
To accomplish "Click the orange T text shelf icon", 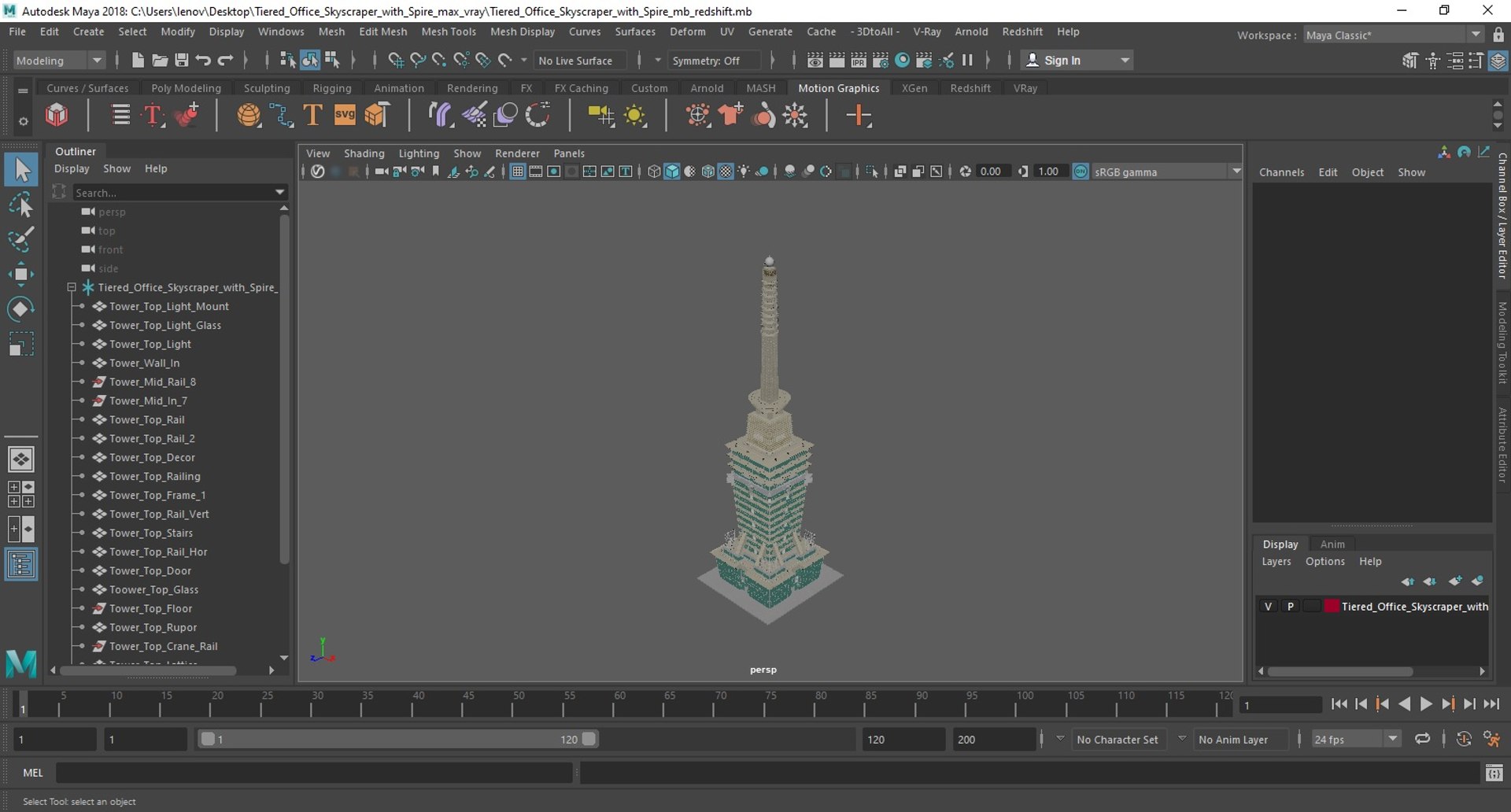I will pos(312,116).
